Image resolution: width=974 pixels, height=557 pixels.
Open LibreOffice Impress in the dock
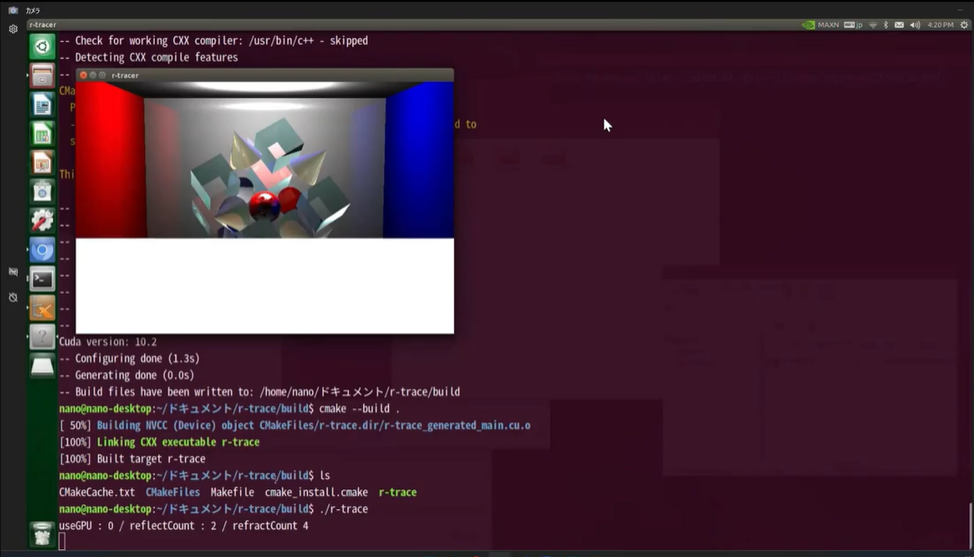42,163
